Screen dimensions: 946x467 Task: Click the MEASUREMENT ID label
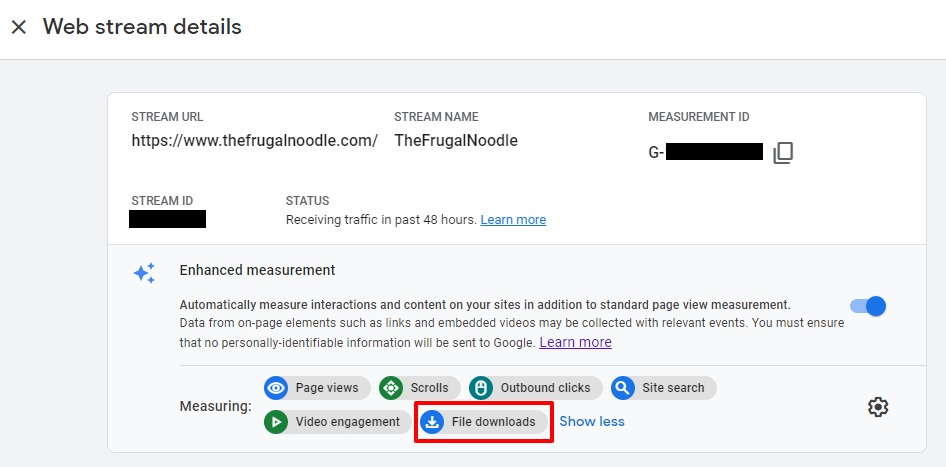coord(699,117)
